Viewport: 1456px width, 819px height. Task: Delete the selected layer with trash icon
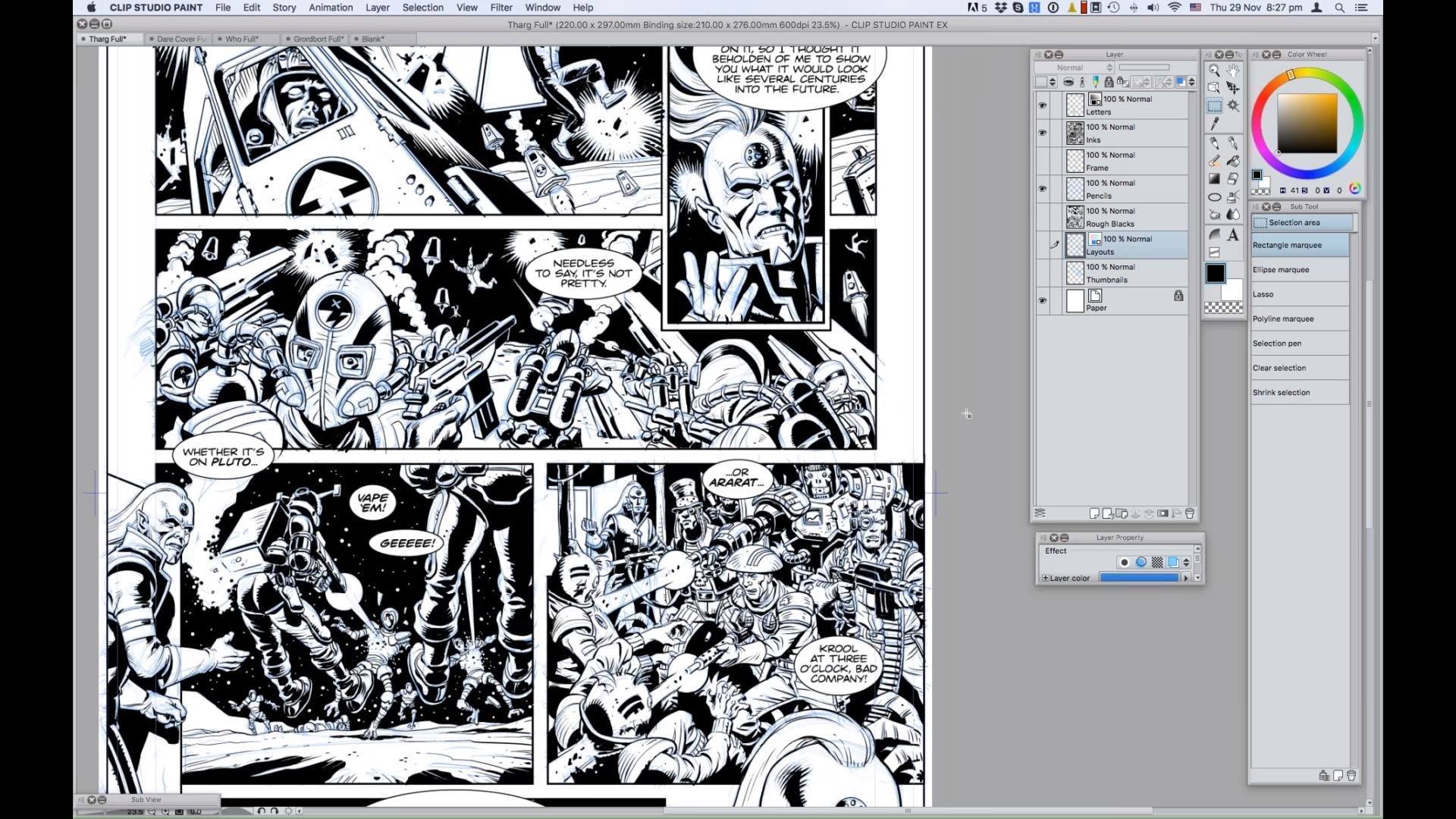[1190, 513]
